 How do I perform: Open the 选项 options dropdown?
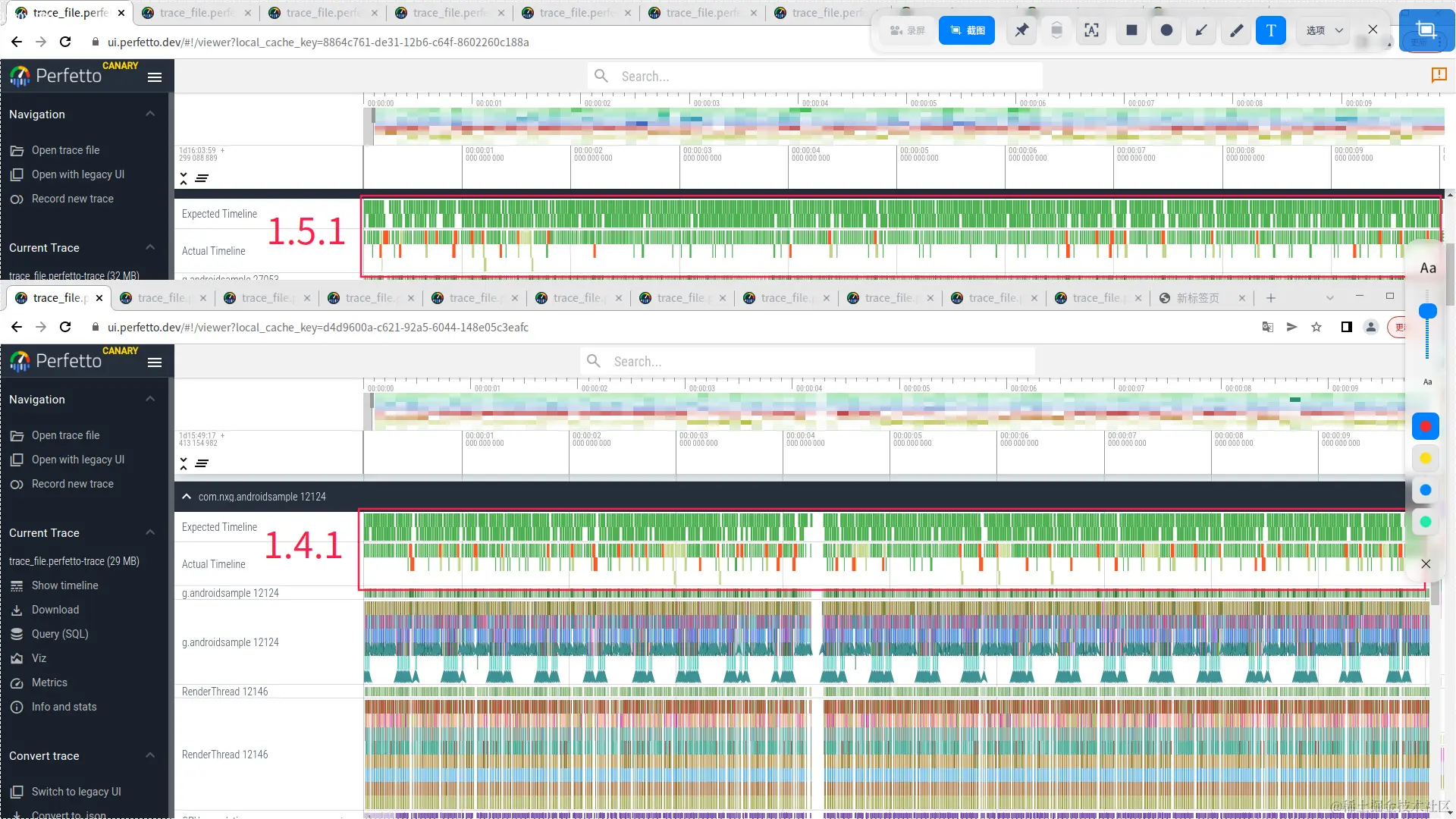tap(1324, 30)
